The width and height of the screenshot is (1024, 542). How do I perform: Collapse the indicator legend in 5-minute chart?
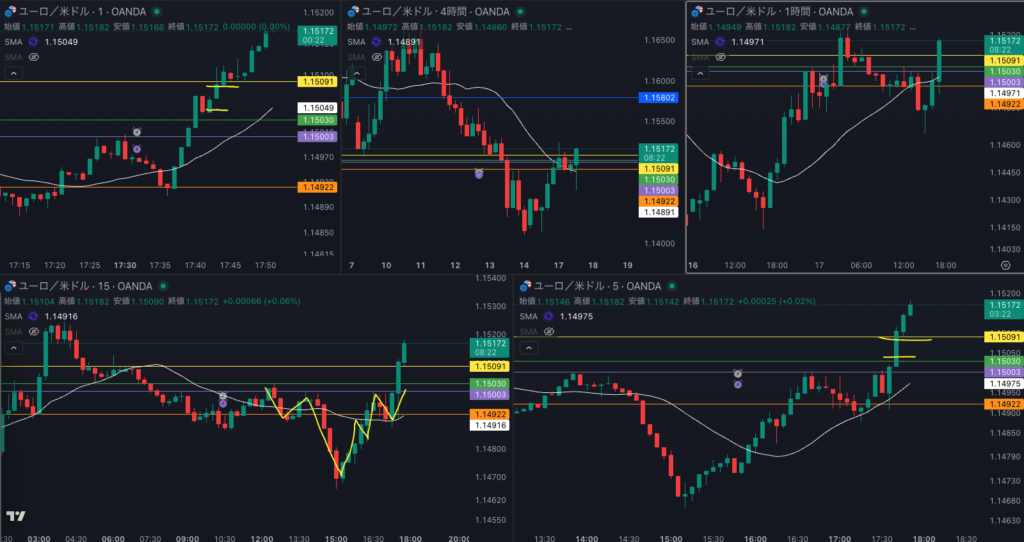pos(527,348)
